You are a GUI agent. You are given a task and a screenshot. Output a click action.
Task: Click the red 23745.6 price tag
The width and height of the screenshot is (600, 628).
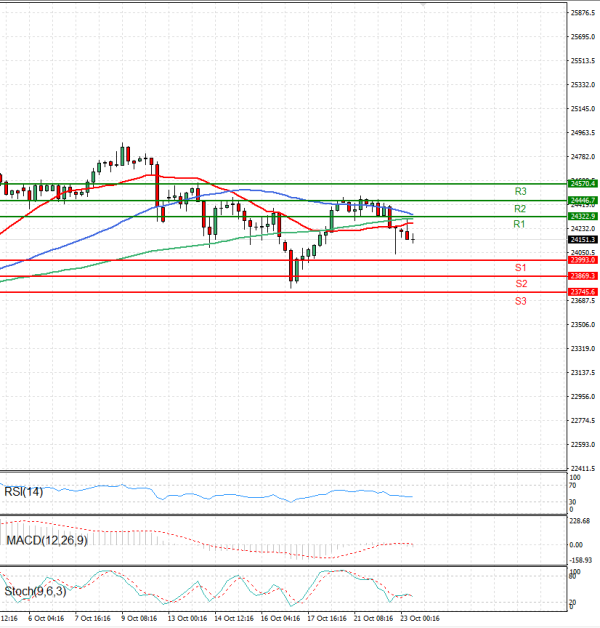(582, 292)
